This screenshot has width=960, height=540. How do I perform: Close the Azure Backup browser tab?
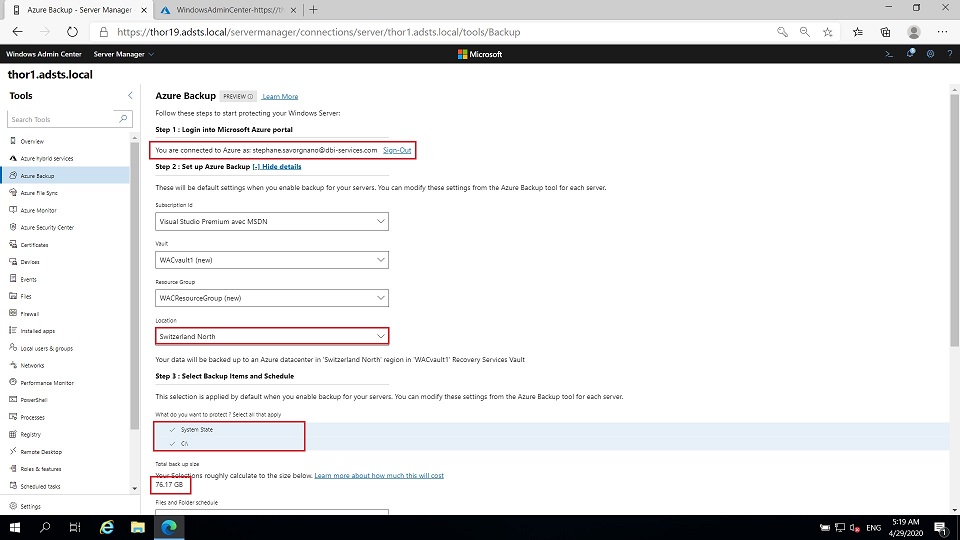tap(144, 10)
